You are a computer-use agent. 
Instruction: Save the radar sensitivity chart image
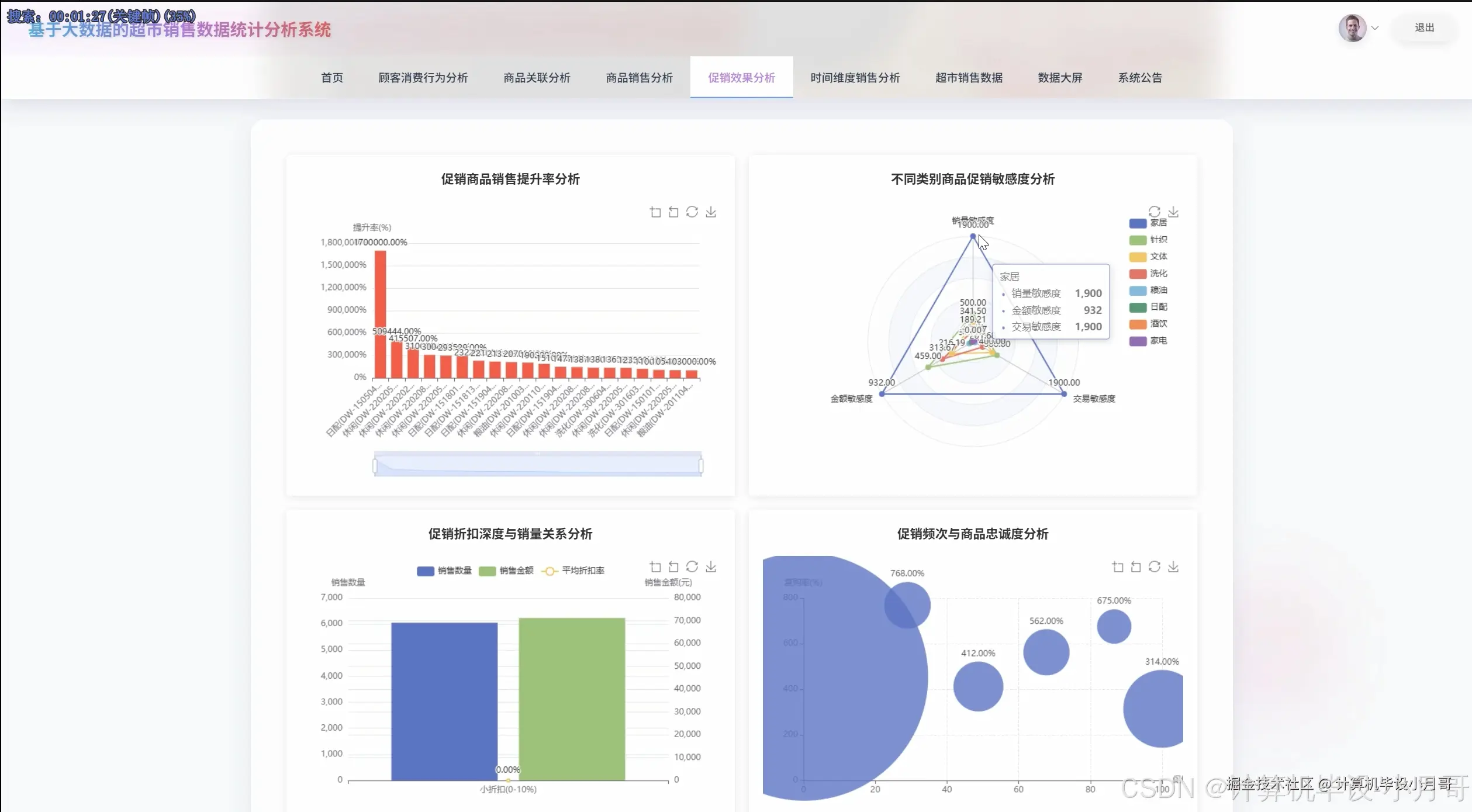point(1173,212)
